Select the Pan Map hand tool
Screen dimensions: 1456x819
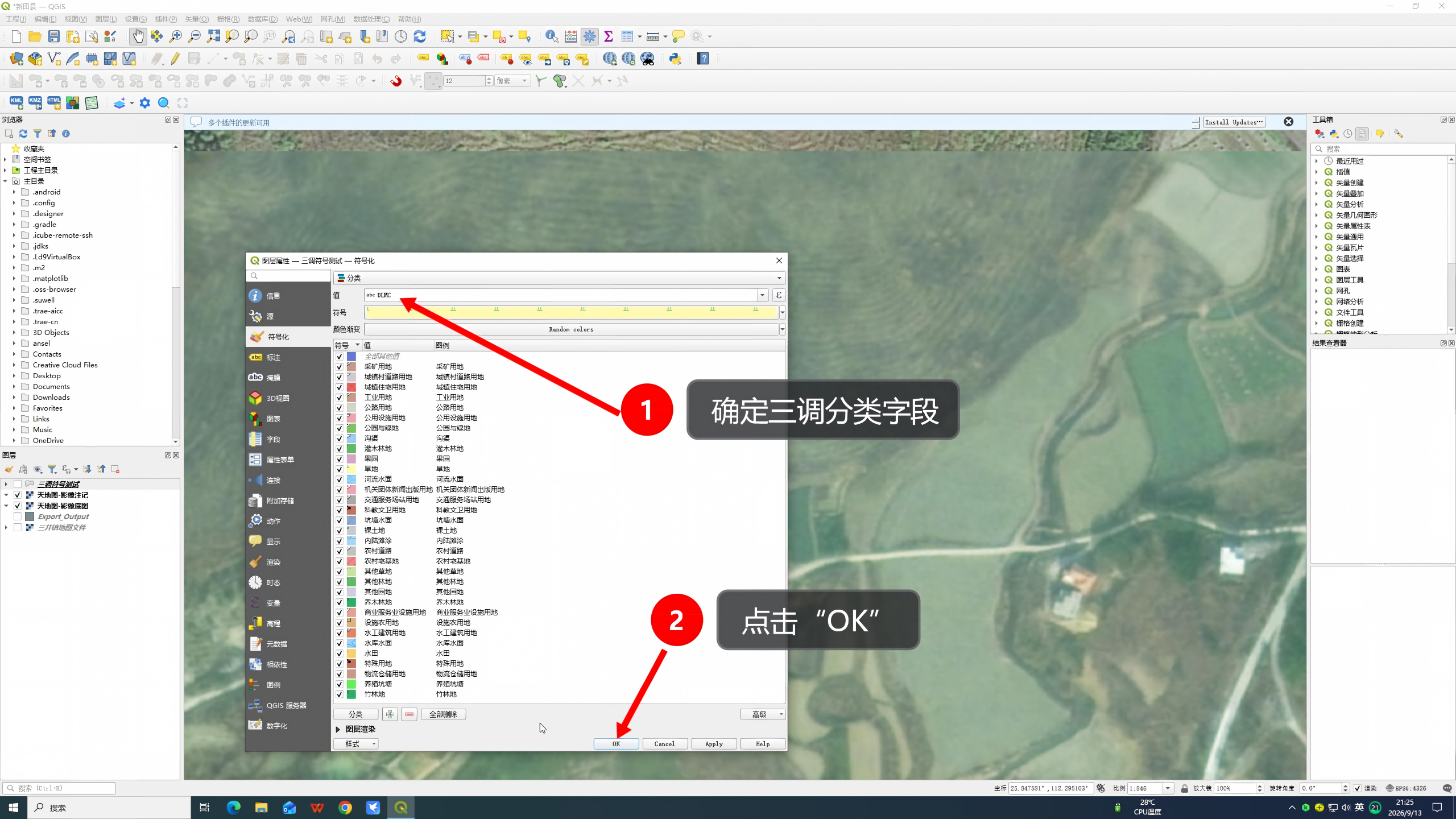pos(138,36)
